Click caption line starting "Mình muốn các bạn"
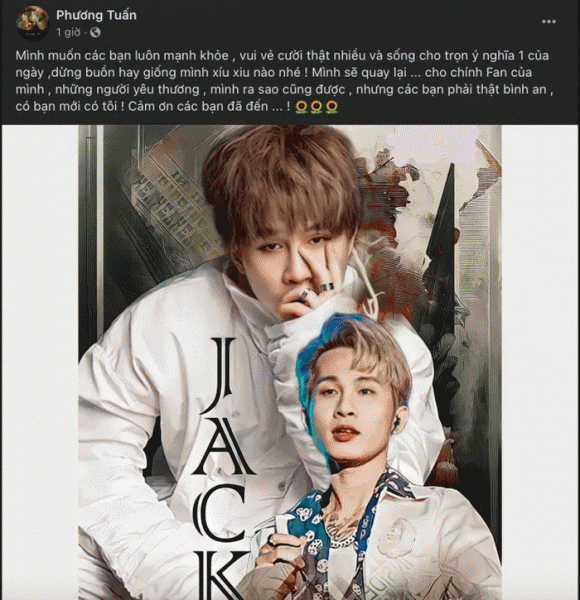This screenshot has width=580, height=600. tap(282, 55)
